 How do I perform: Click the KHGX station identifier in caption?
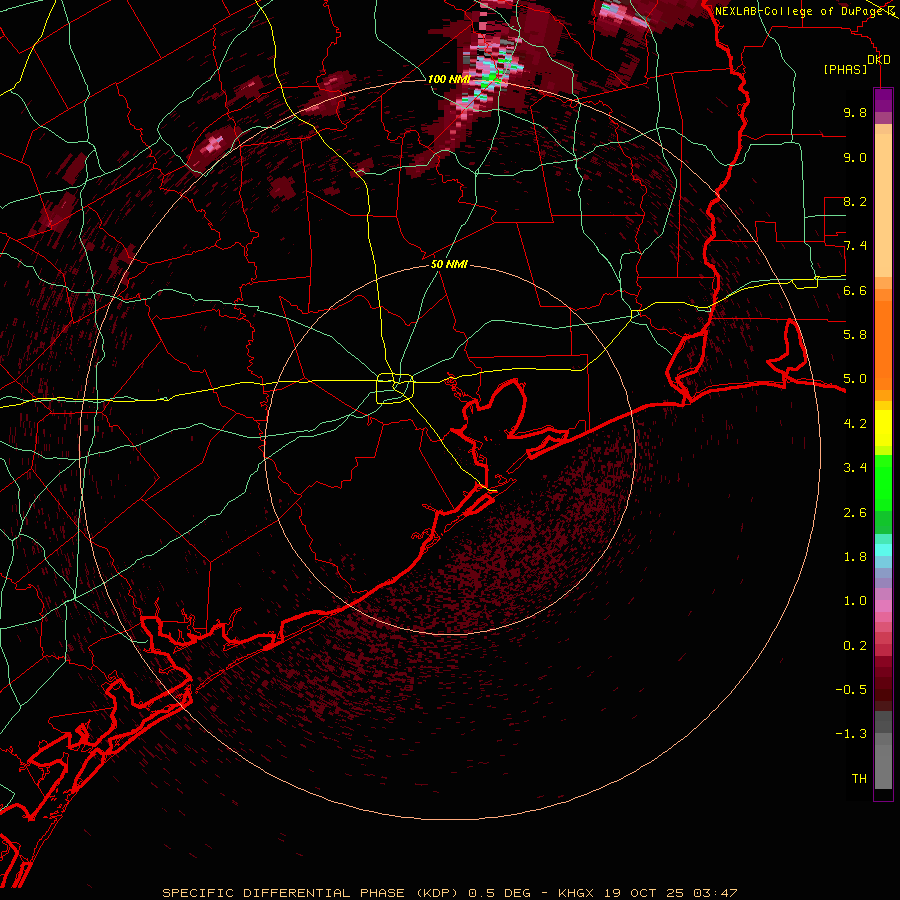(x=577, y=893)
